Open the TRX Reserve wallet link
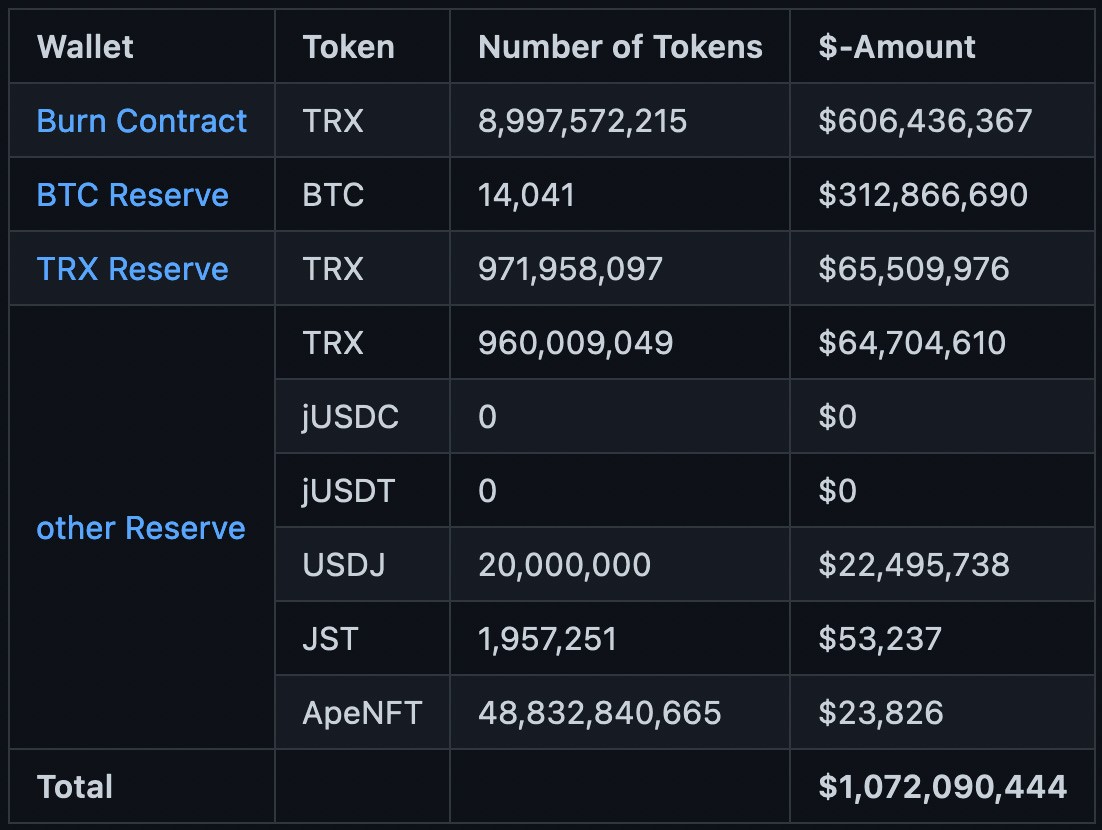 click(x=132, y=269)
